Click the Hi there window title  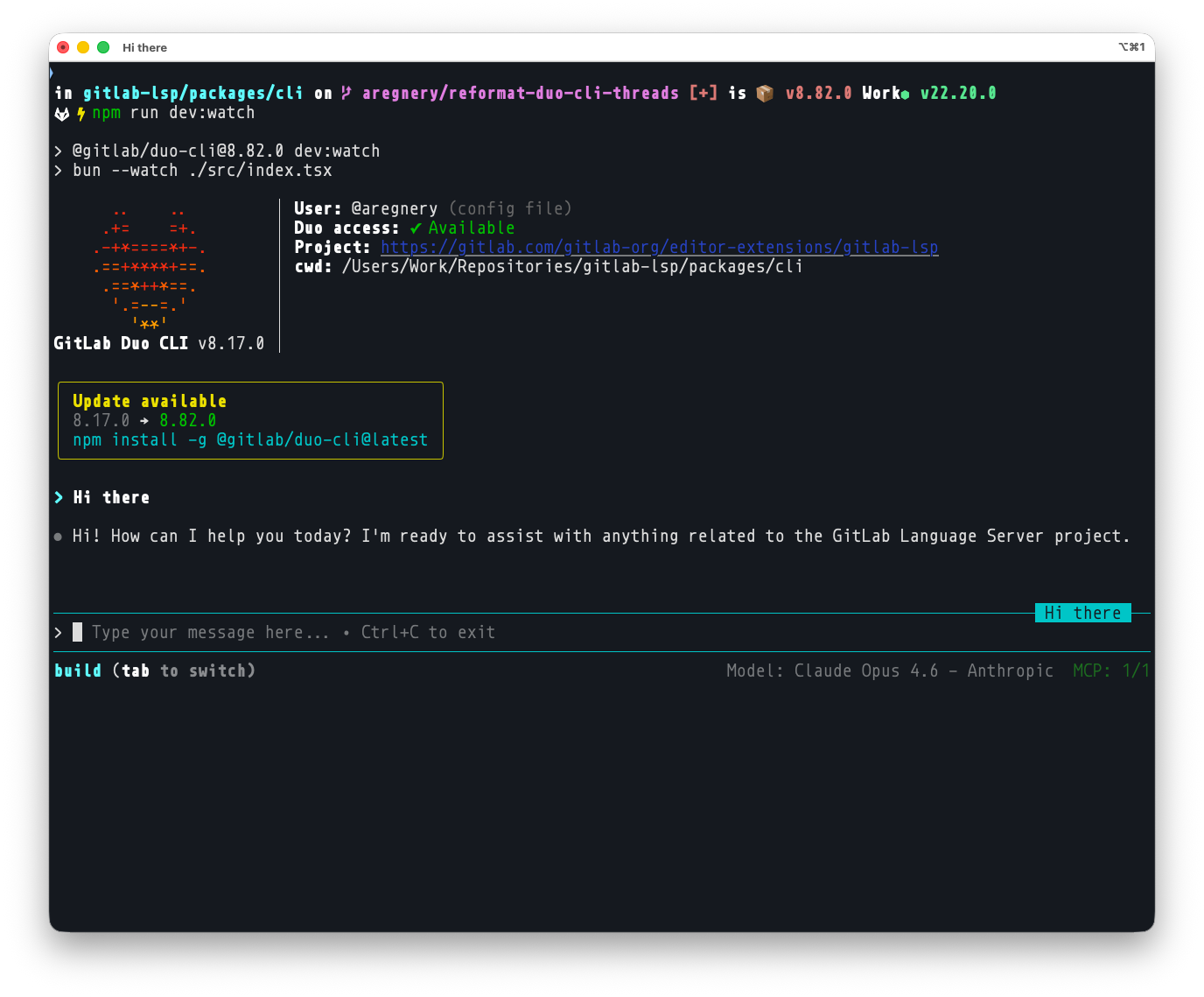point(143,47)
